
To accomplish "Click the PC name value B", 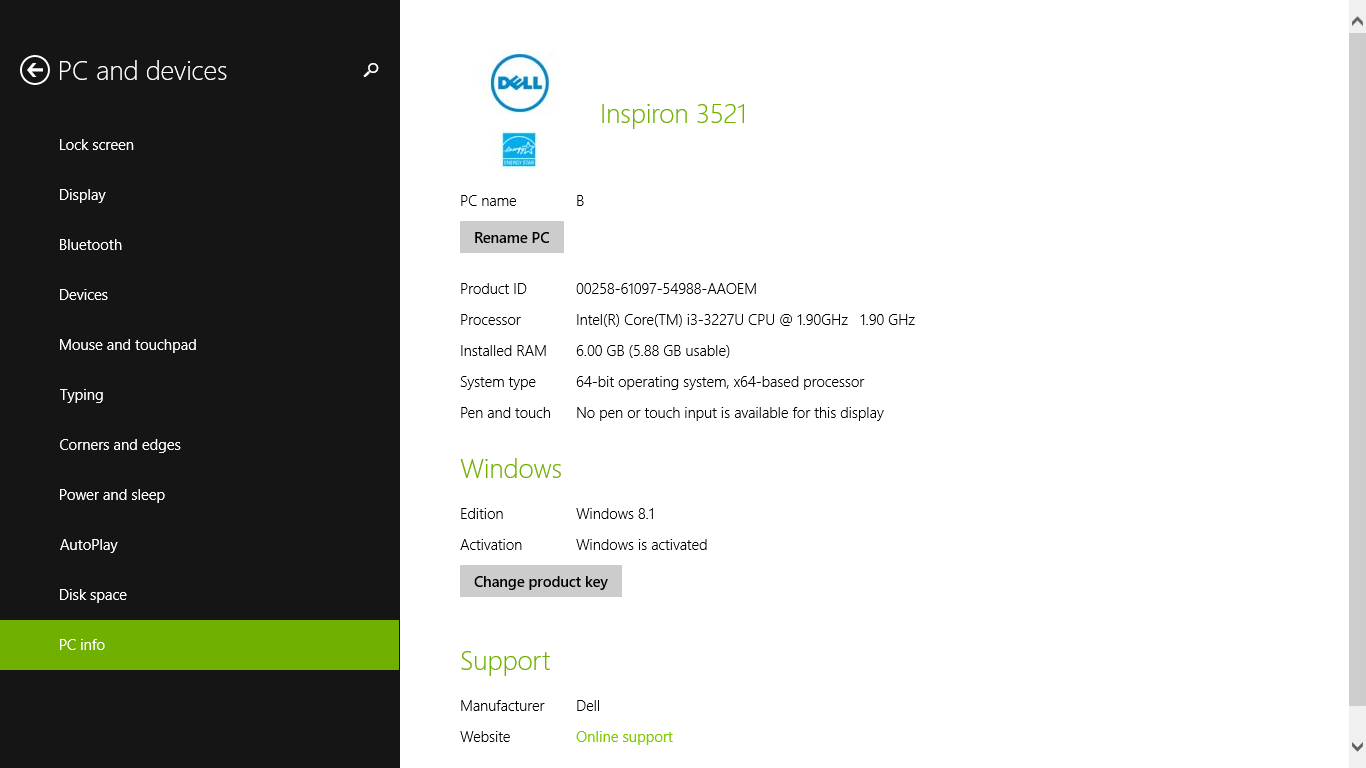I will pyautogui.click(x=580, y=201).
